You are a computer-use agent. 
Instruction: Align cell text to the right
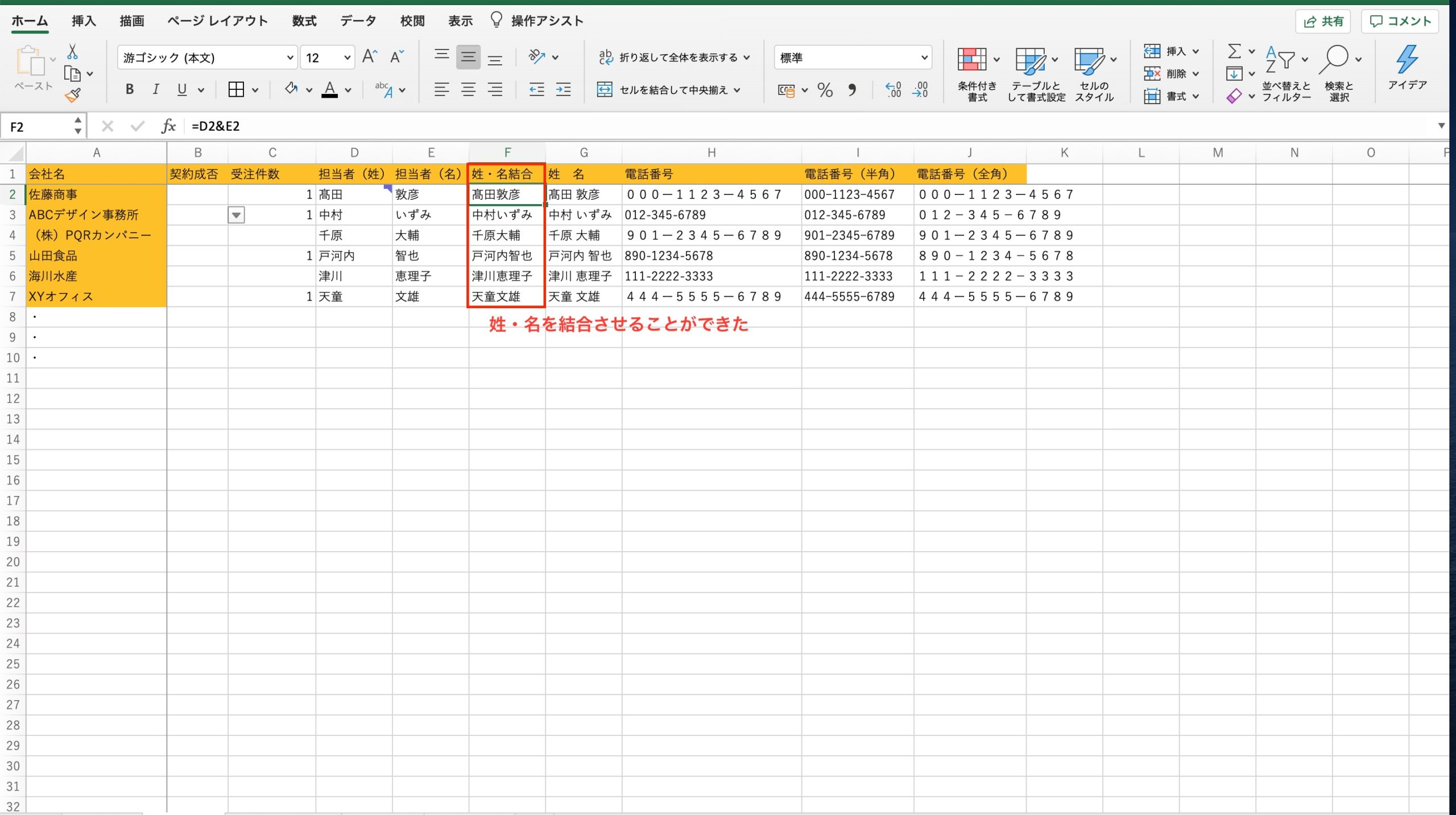click(495, 89)
